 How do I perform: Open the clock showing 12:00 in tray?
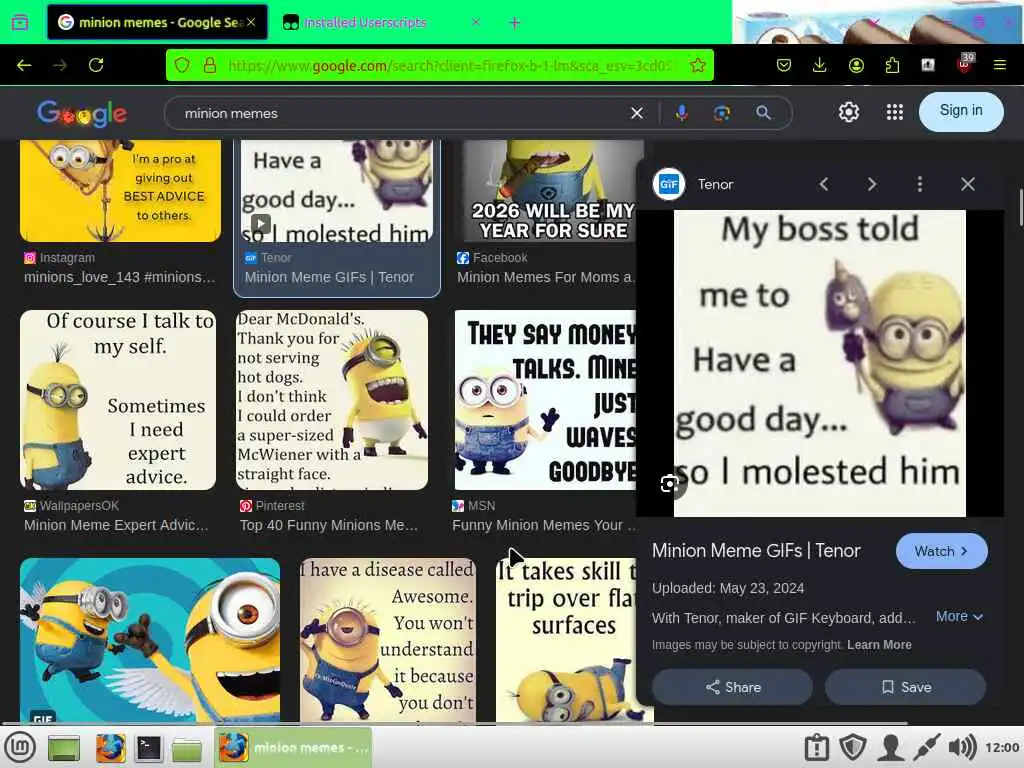click(x=1002, y=747)
